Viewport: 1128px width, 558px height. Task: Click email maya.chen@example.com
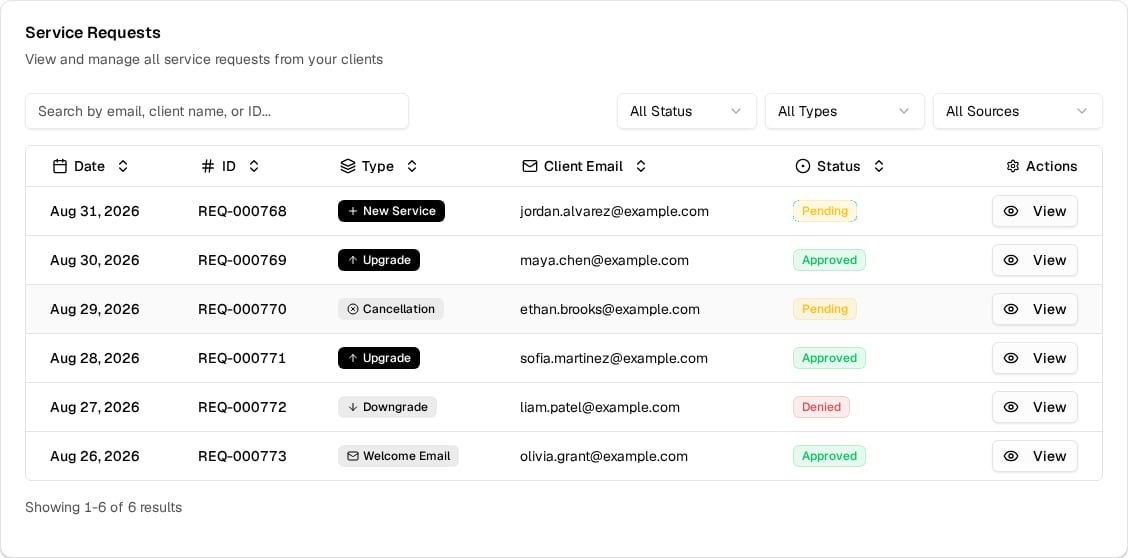click(x=604, y=260)
